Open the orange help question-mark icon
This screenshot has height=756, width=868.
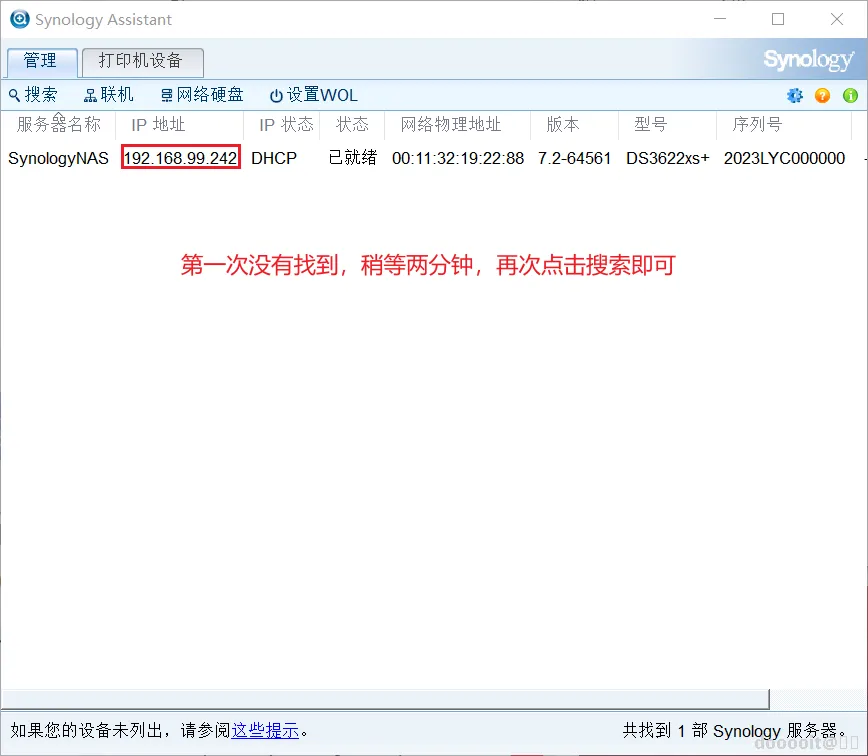click(x=822, y=94)
